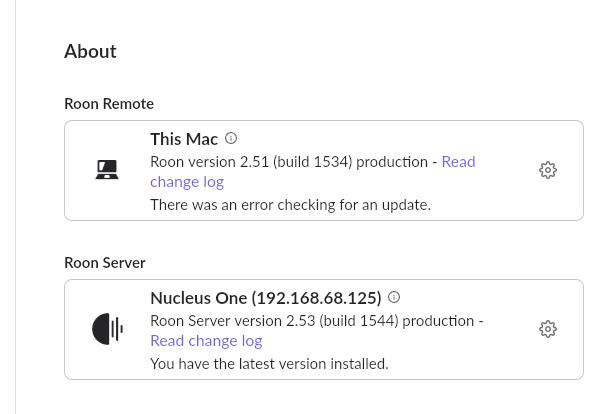Click the build 1534 text

click(x=313, y=162)
